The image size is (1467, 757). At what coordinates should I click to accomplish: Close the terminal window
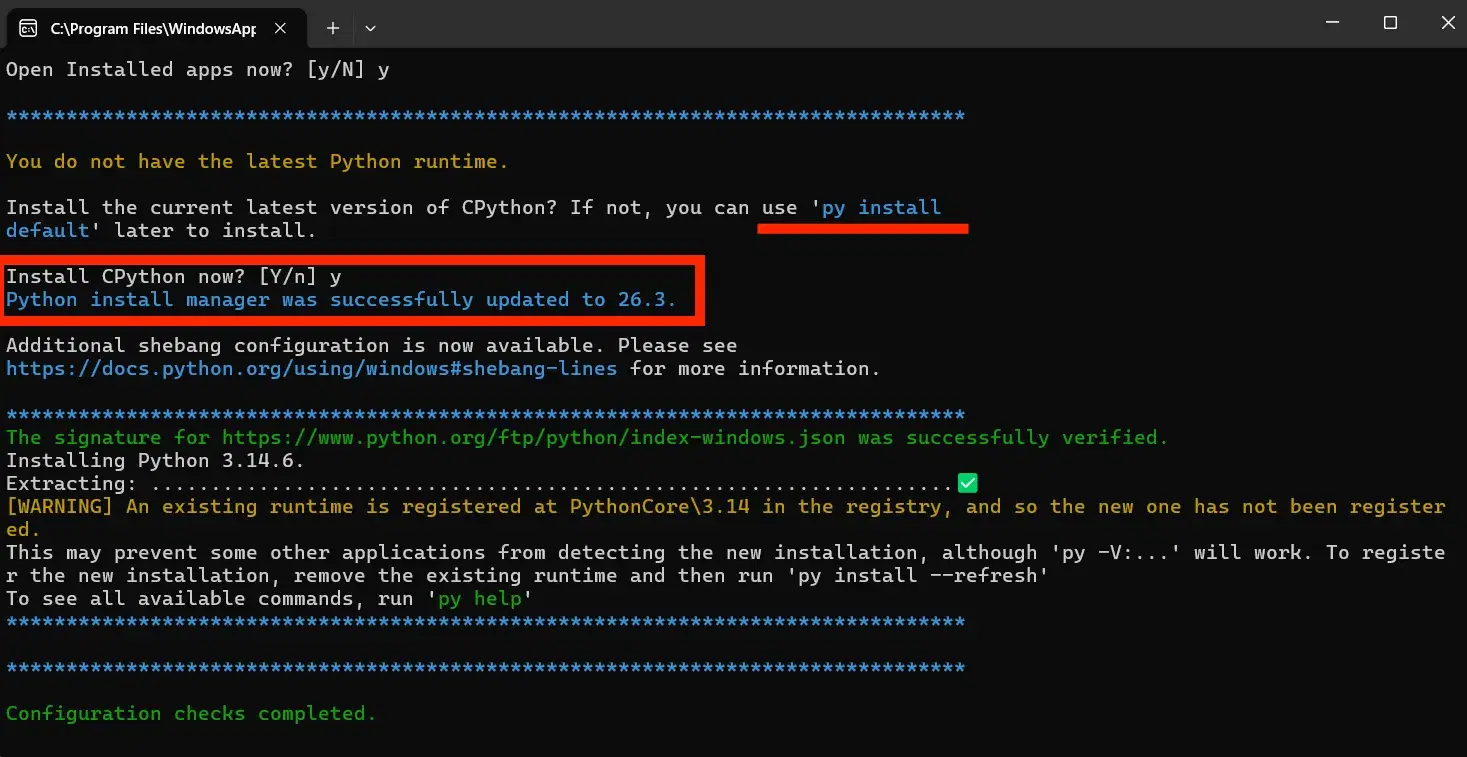pyautogui.click(x=1448, y=23)
